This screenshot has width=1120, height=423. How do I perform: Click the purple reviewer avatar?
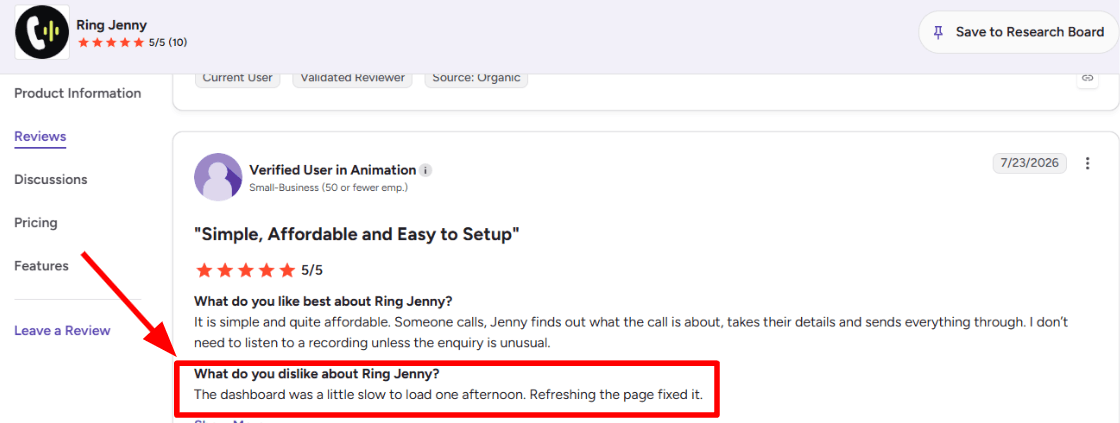218,176
